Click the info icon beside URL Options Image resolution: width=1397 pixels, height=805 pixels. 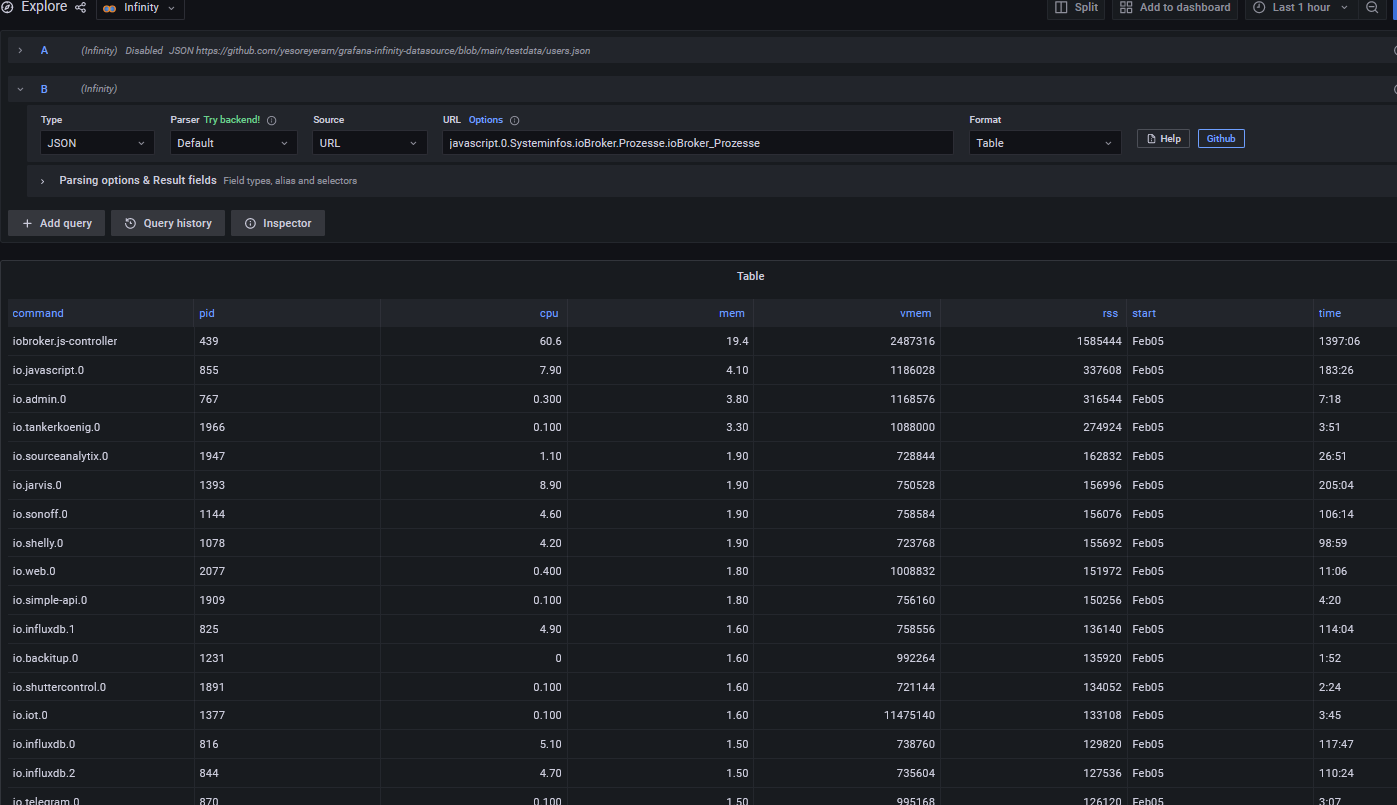515,120
